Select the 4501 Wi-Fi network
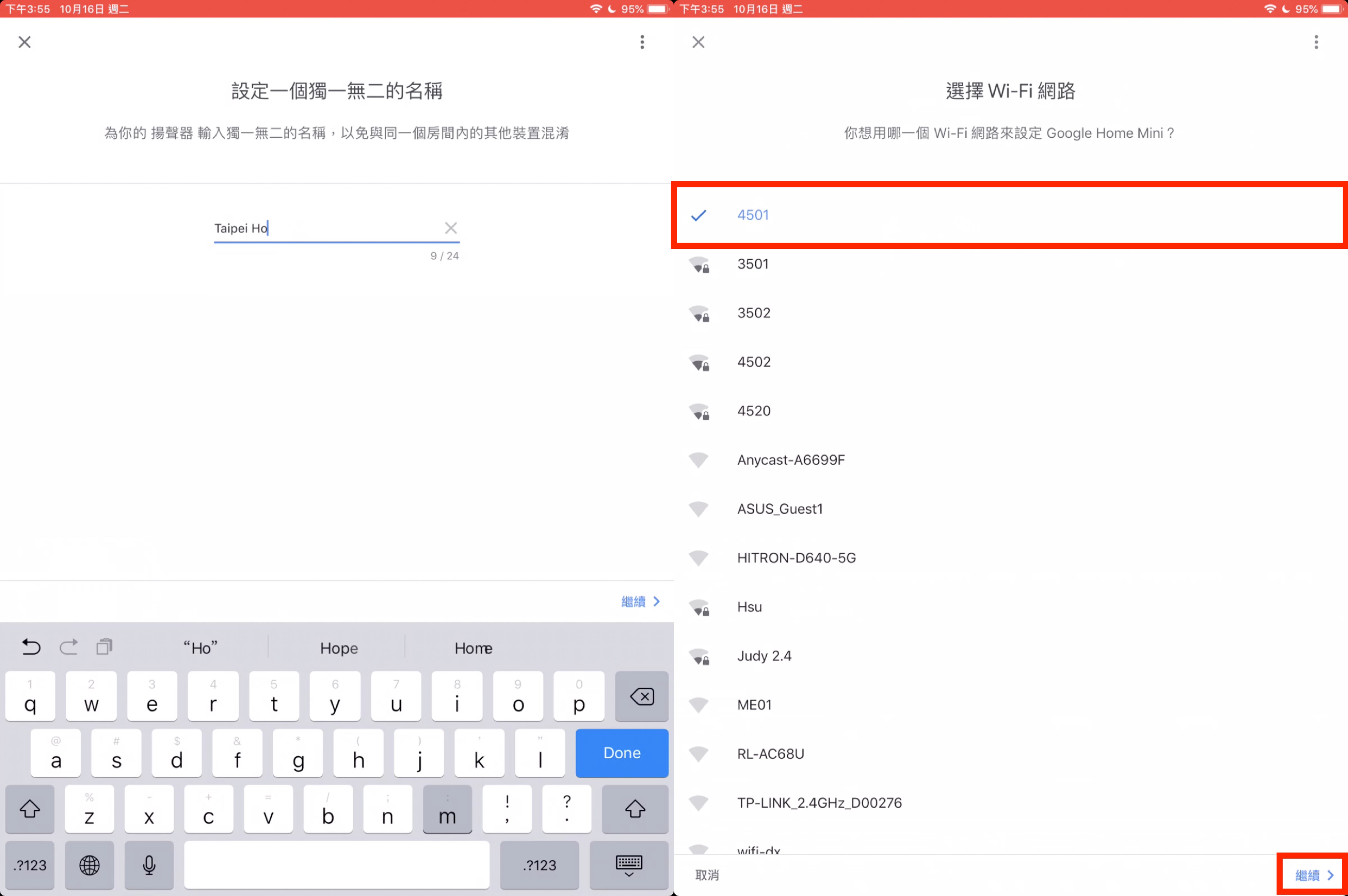This screenshot has height=896, width=1348. [1010, 215]
